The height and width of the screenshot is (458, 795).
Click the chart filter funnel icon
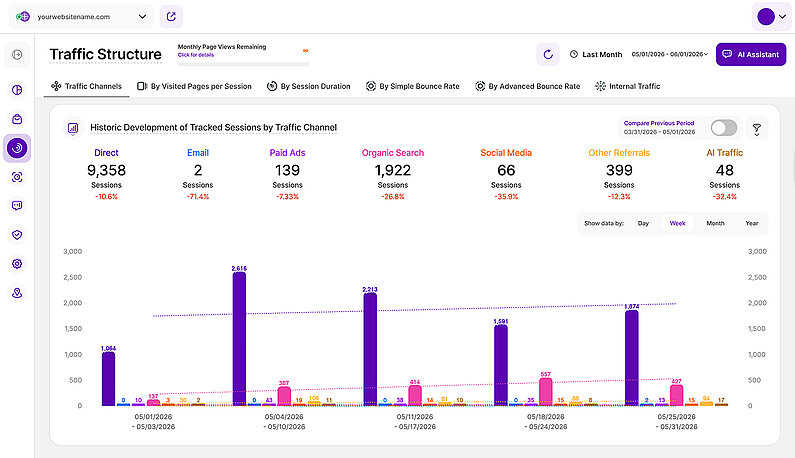pyautogui.click(x=756, y=129)
